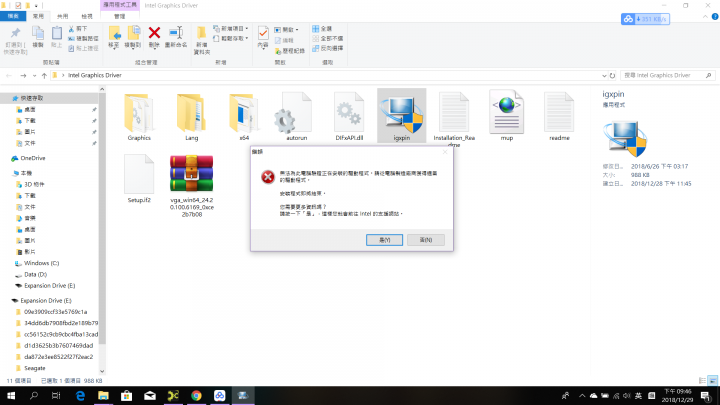The height and width of the screenshot is (405, 720).
Task: Select the Installation_Readme file
Action: click(454, 118)
